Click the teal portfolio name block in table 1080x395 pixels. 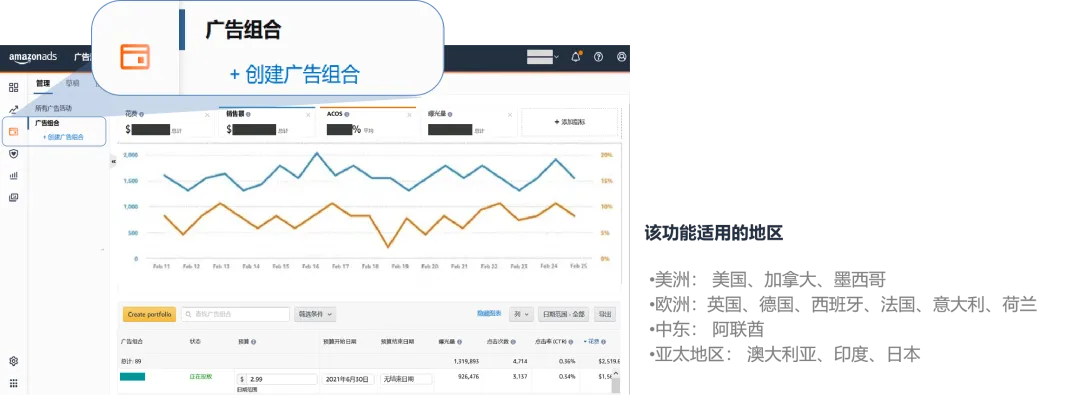pos(132,376)
